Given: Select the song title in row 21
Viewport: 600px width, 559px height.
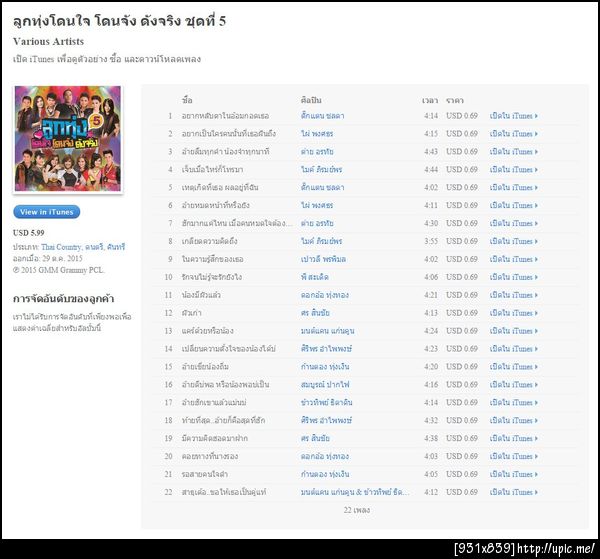Looking at the screenshot, I should point(205,474).
